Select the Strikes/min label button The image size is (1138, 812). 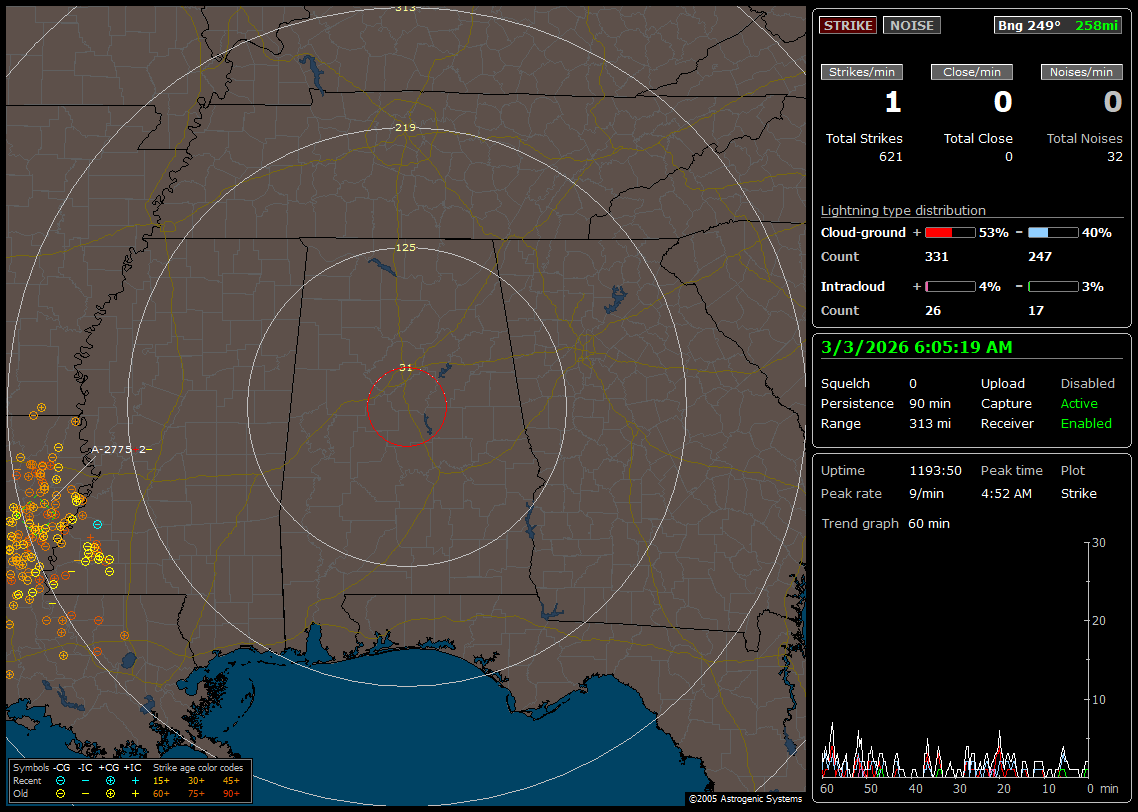[862, 72]
